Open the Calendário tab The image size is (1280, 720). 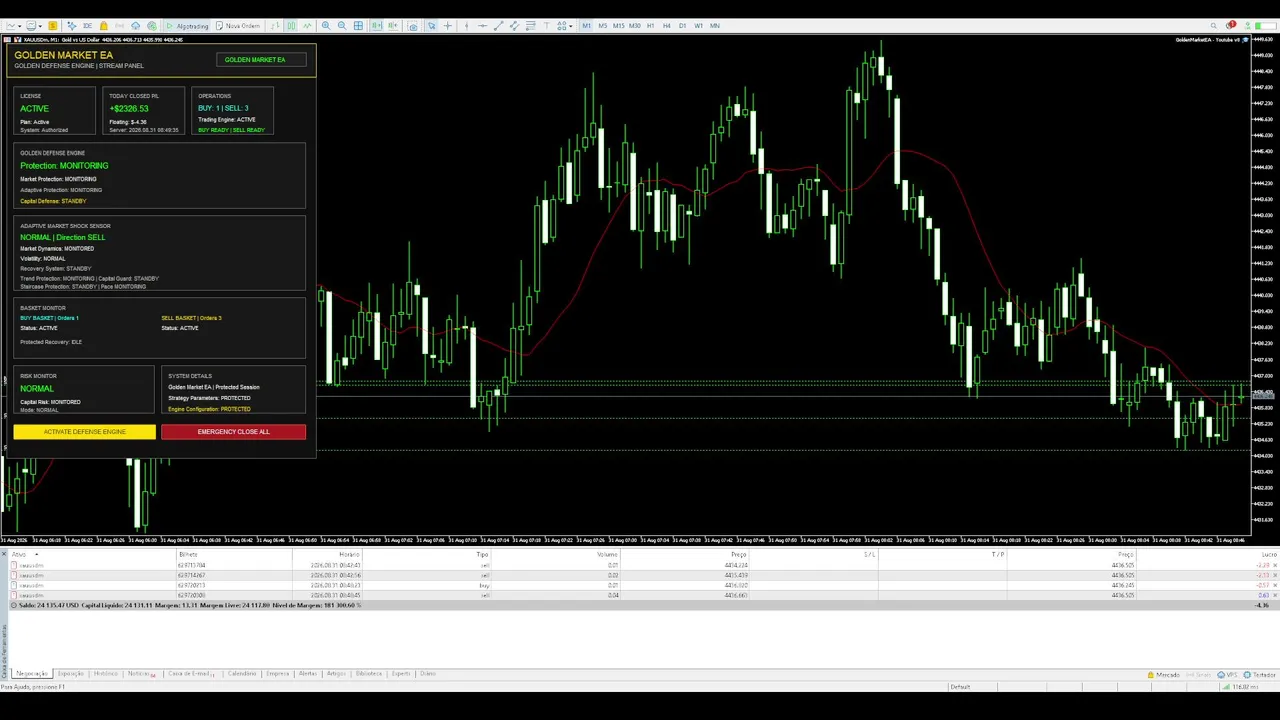click(x=242, y=674)
